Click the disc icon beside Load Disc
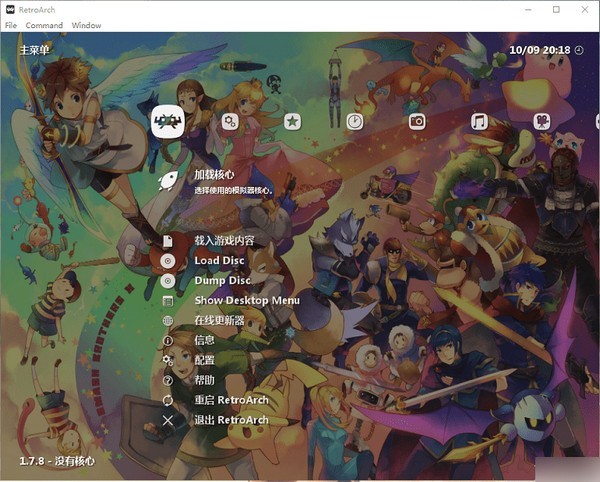600x482 pixels. pyautogui.click(x=168, y=261)
